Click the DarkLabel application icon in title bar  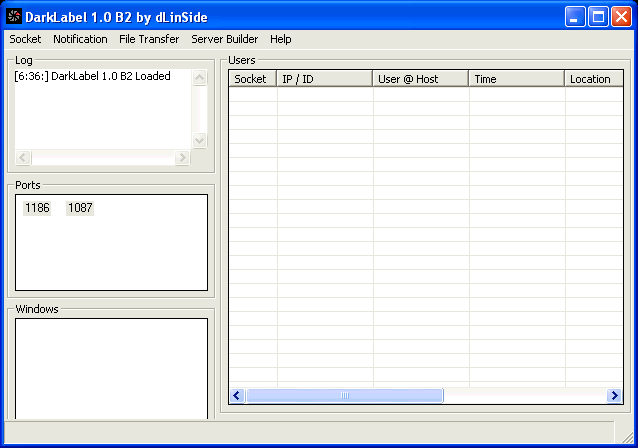point(14,16)
